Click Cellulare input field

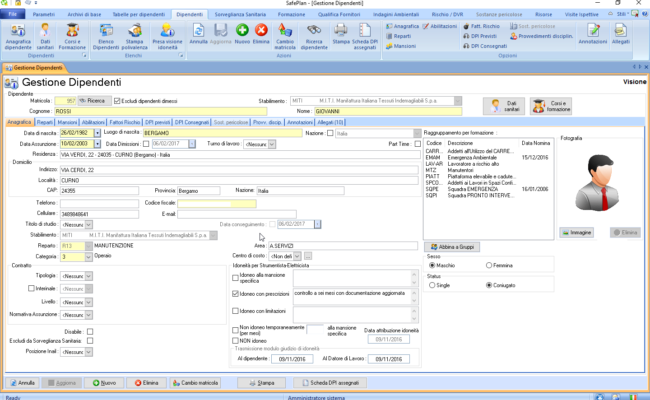(x=99, y=214)
